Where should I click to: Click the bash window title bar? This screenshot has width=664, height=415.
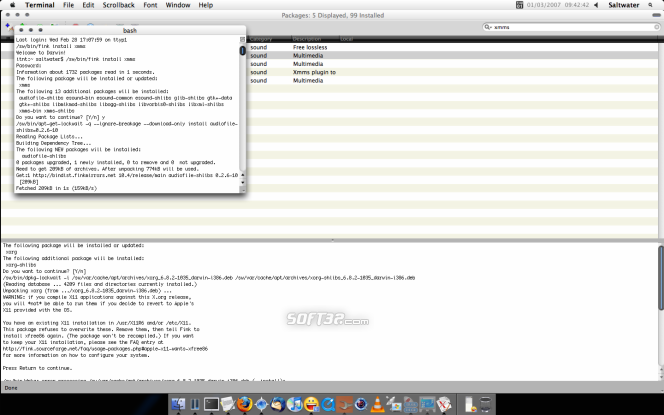click(x=130, y=31)
